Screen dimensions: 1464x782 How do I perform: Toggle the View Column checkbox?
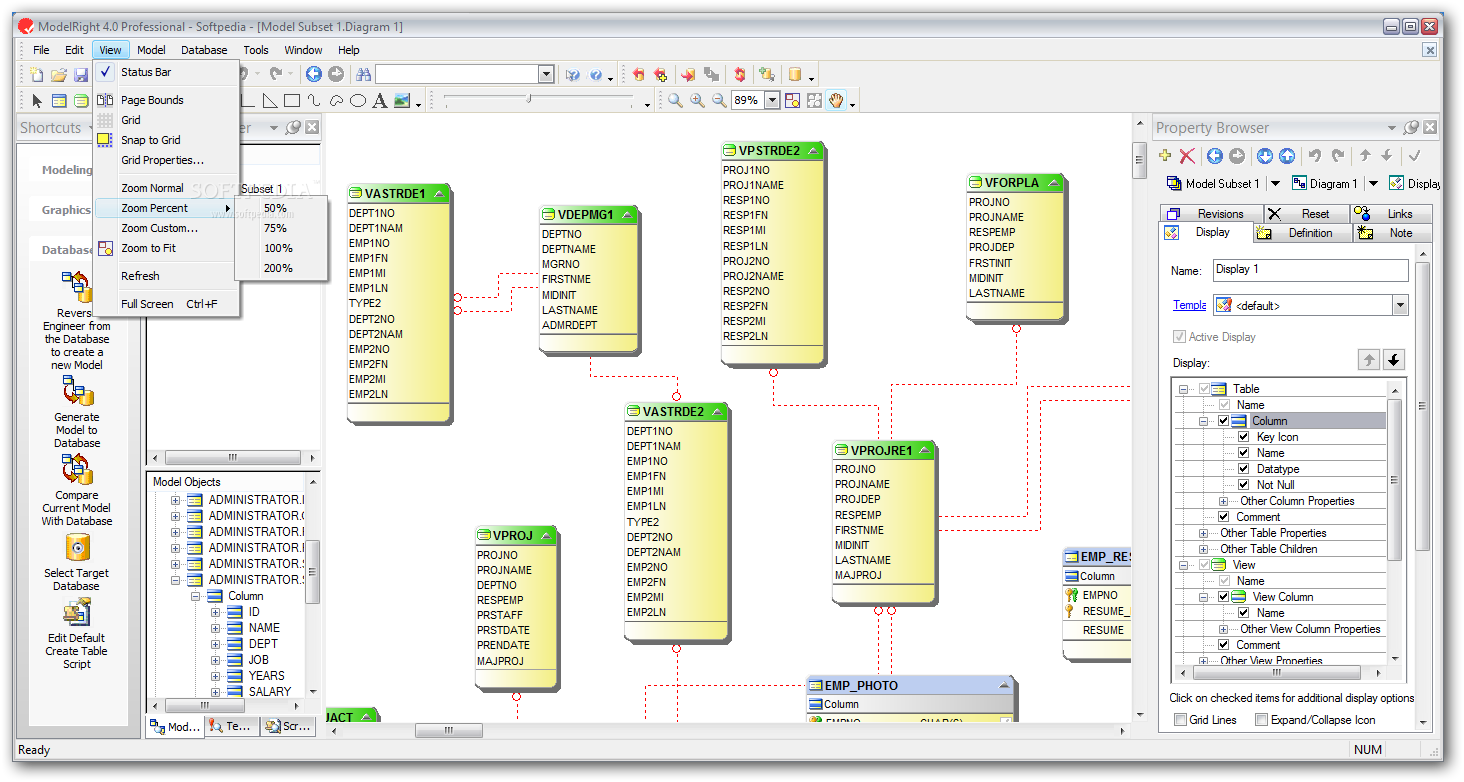click(x=1223, y=597)
